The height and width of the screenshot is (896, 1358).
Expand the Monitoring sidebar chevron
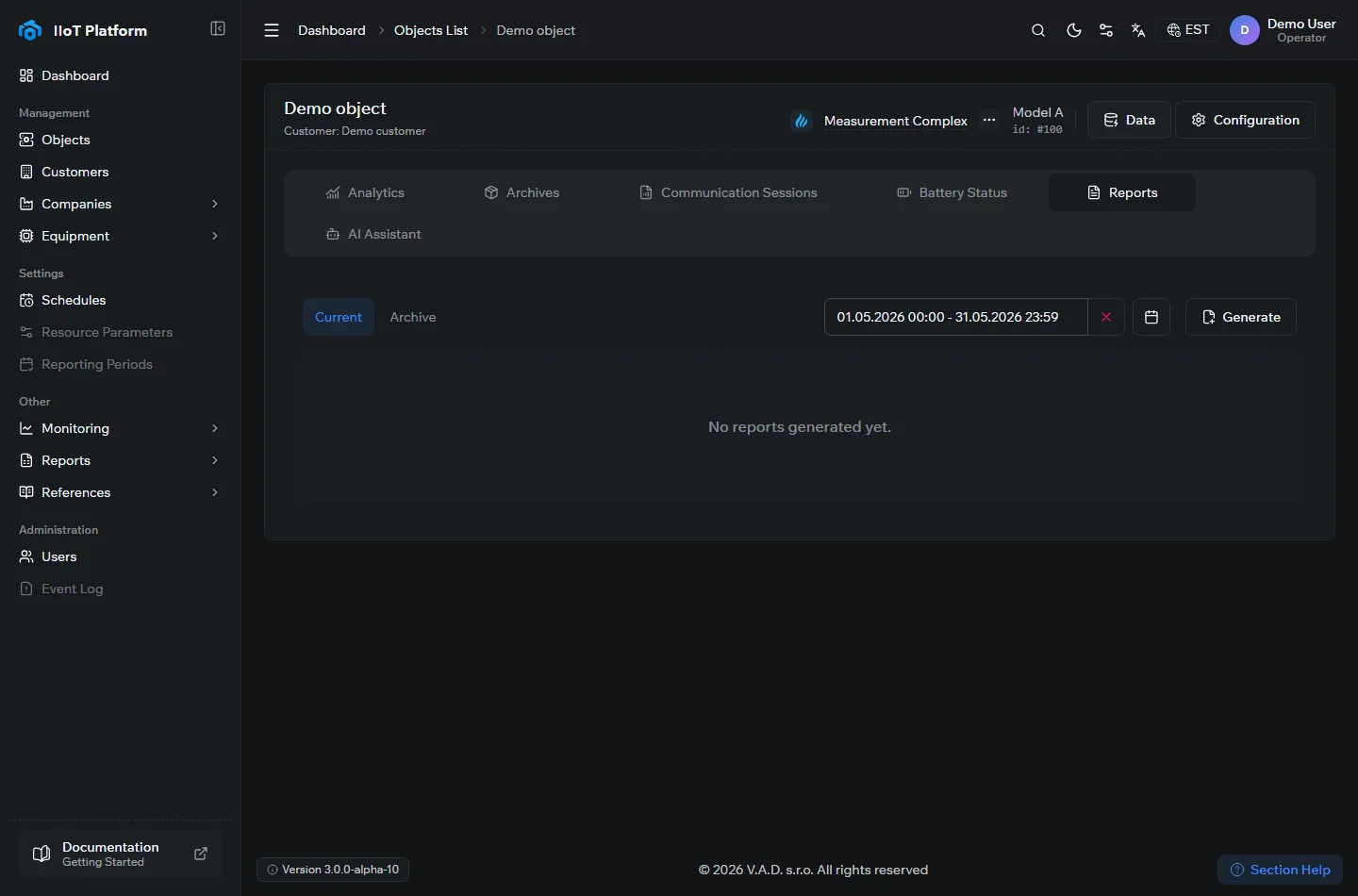click(x=215, y=428)
